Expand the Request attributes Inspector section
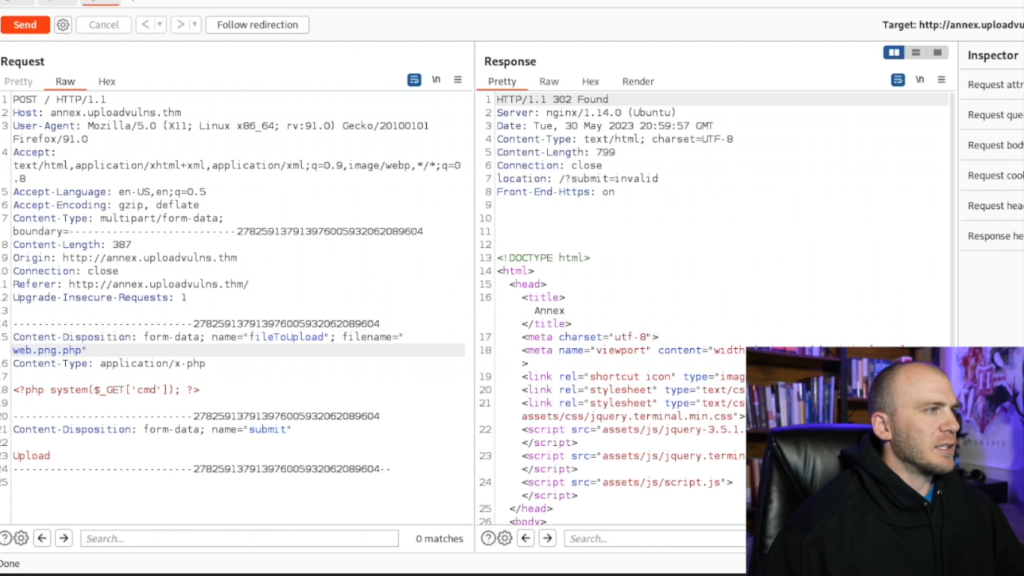This screenshot has height=576, width=1024. 994,85
